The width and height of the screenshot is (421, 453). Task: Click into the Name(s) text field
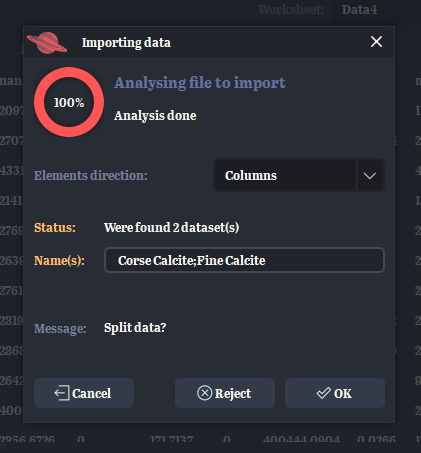coord(244,260)
